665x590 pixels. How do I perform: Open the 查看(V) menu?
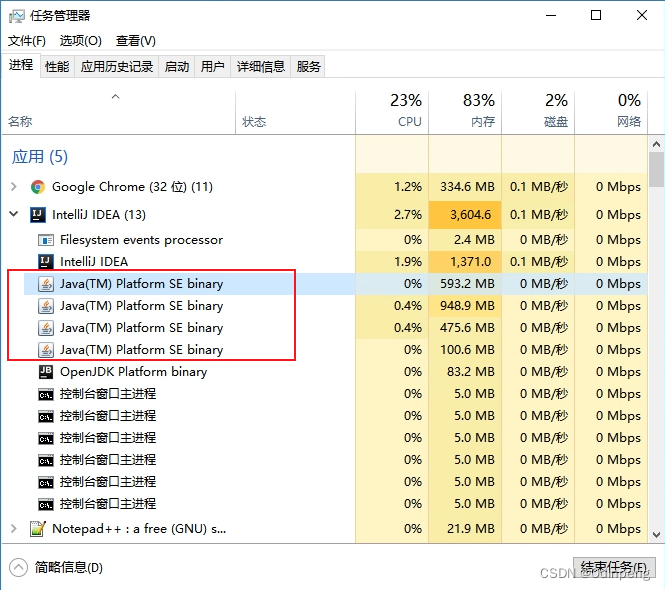(x=136, y=41)
